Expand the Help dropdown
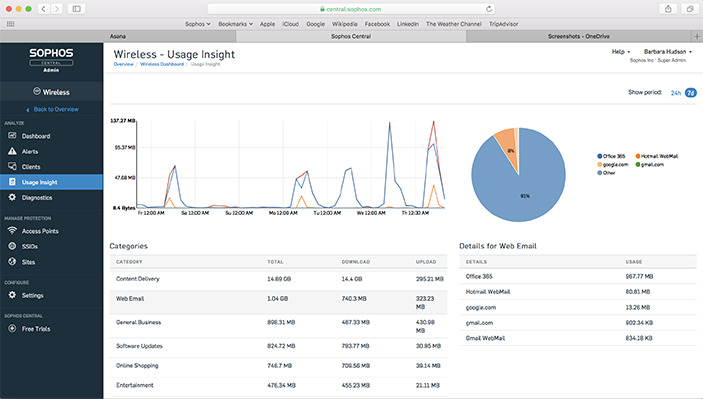The image size is (703, 399). (x=621, y=52)
